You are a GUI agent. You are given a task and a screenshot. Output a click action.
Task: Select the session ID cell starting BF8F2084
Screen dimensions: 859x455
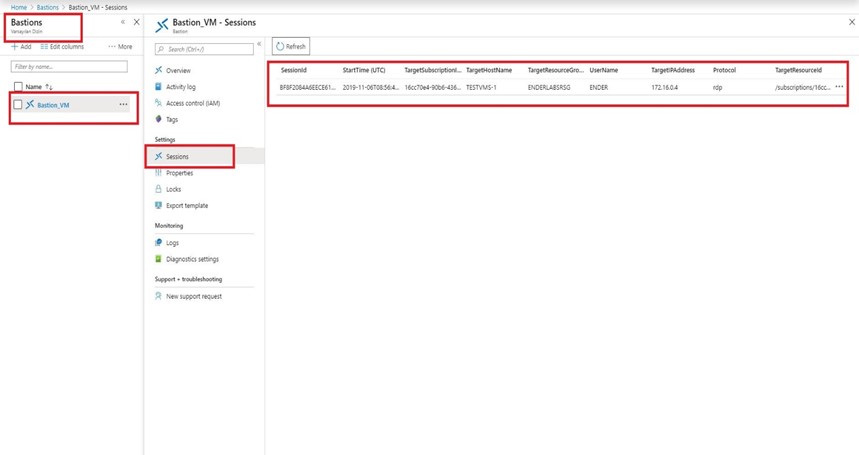pos(307,87)
